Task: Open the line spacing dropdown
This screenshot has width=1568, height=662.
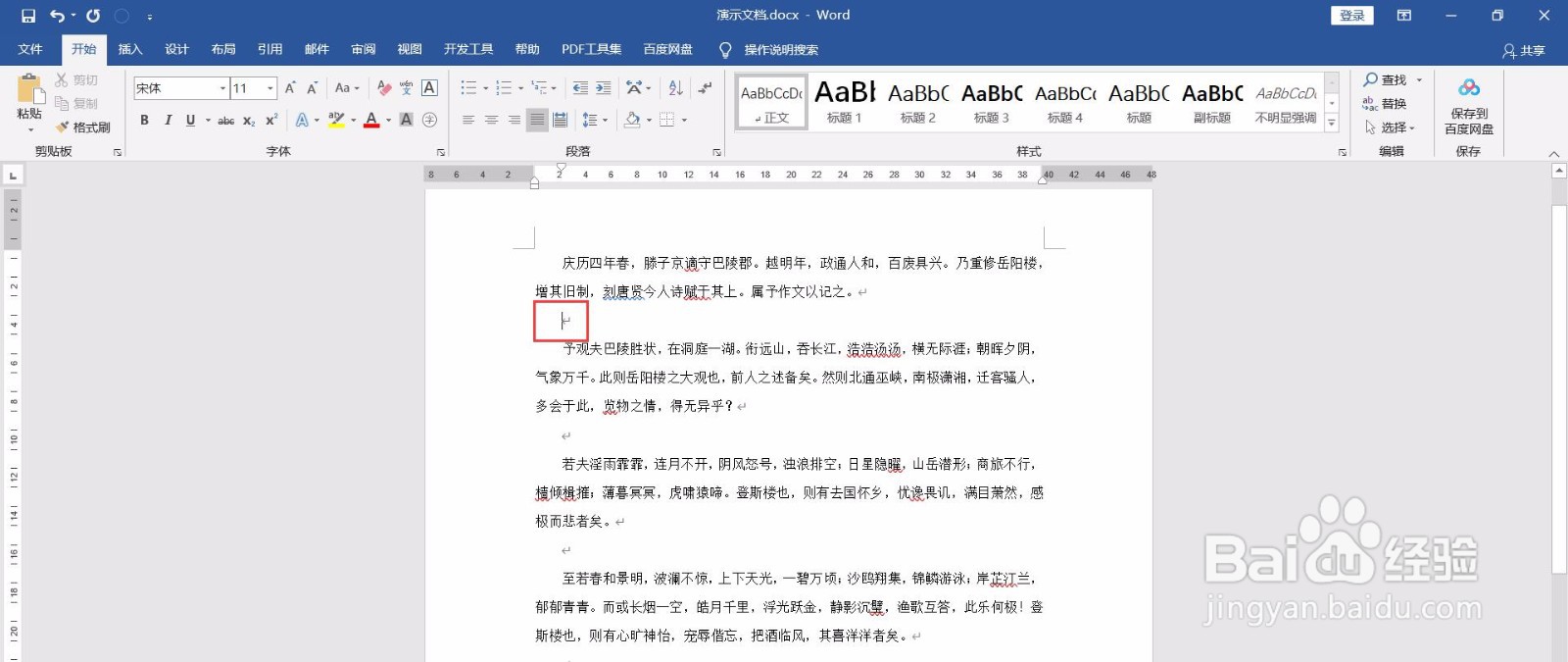Action: 594,120
